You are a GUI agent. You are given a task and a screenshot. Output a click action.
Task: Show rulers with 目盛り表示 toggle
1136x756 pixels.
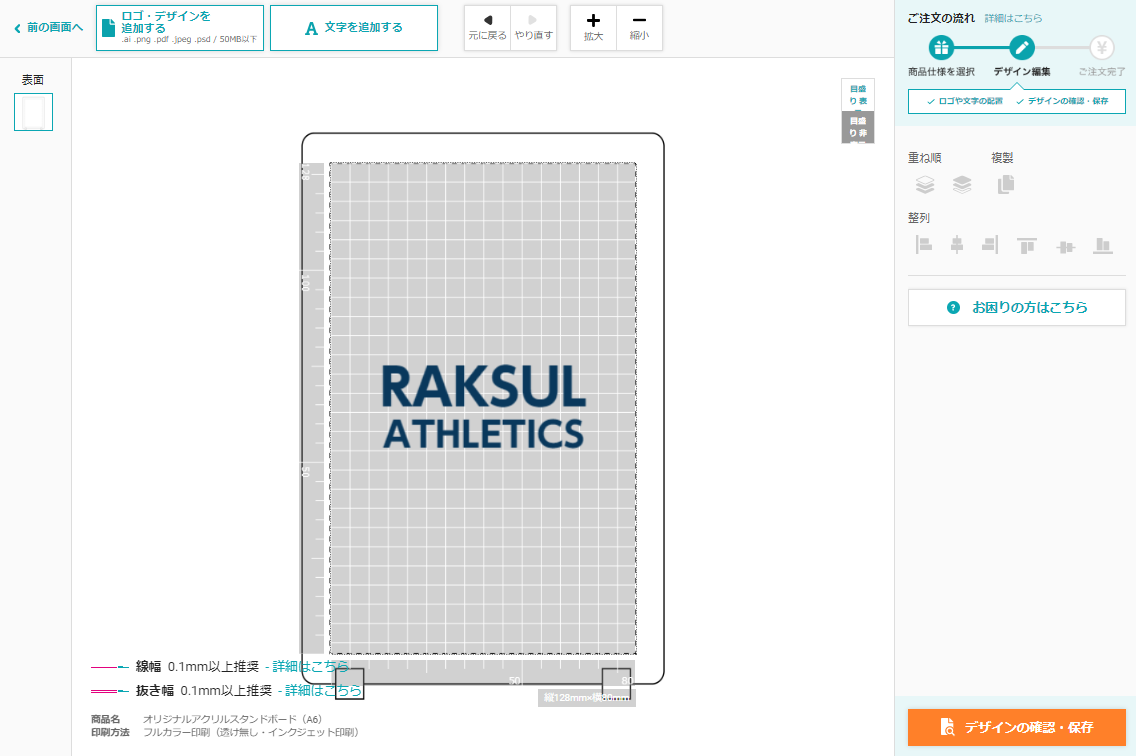coord(858,95)
